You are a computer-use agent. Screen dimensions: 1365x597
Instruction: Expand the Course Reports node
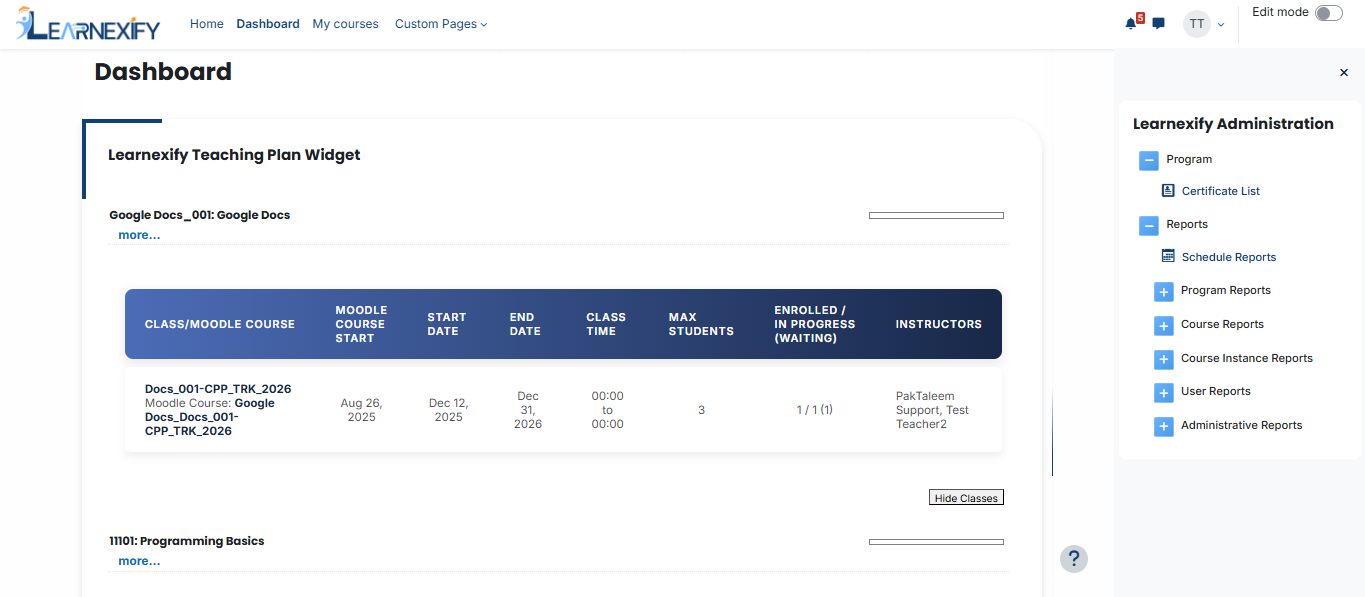point(1163,325)
